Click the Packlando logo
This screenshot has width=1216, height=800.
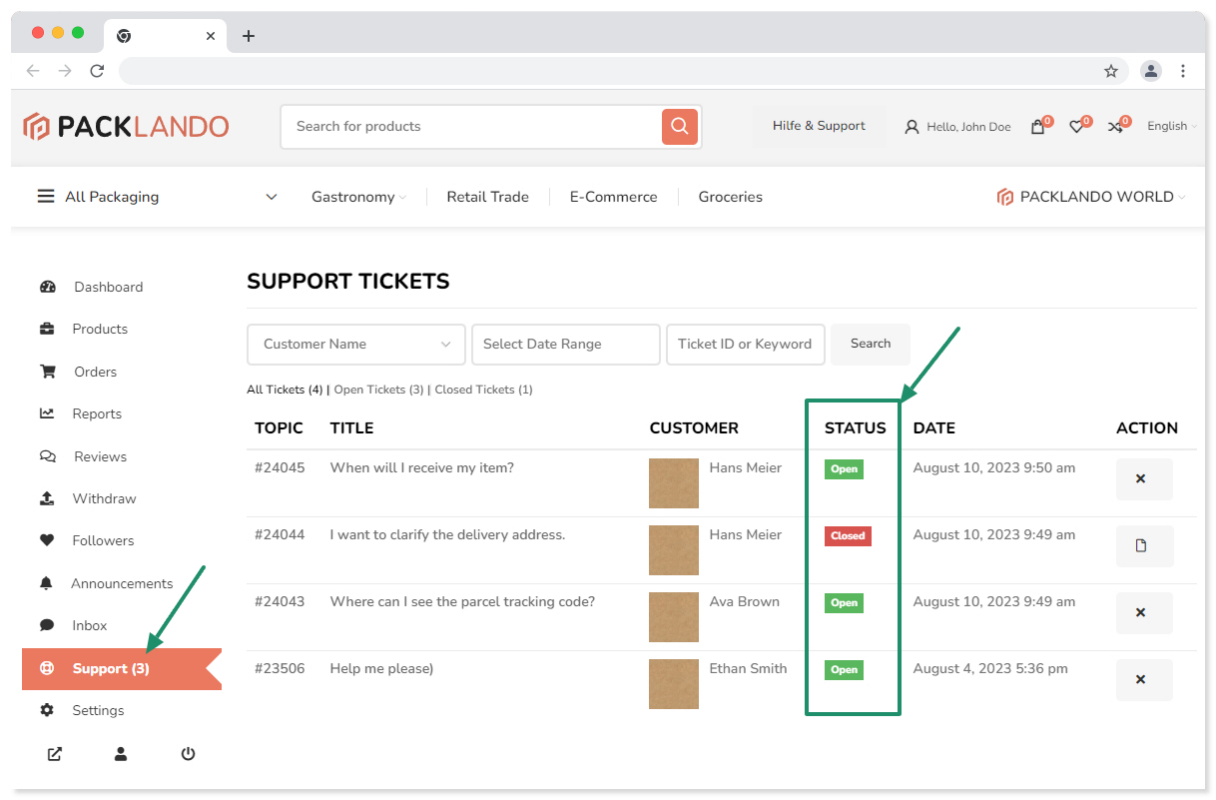click(x=127, y=126)
